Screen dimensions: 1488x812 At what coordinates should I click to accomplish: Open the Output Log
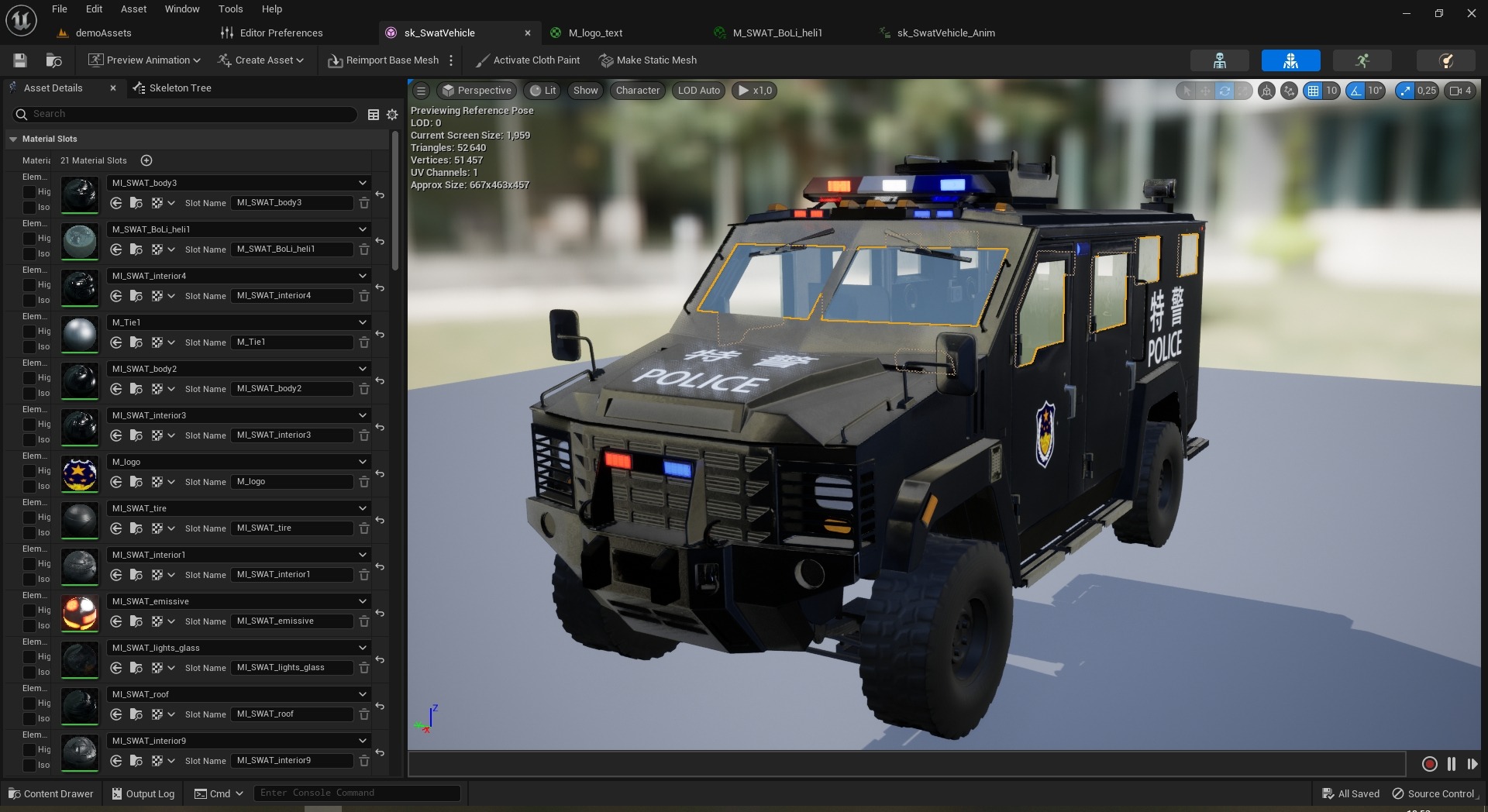(x=143, y=793)
